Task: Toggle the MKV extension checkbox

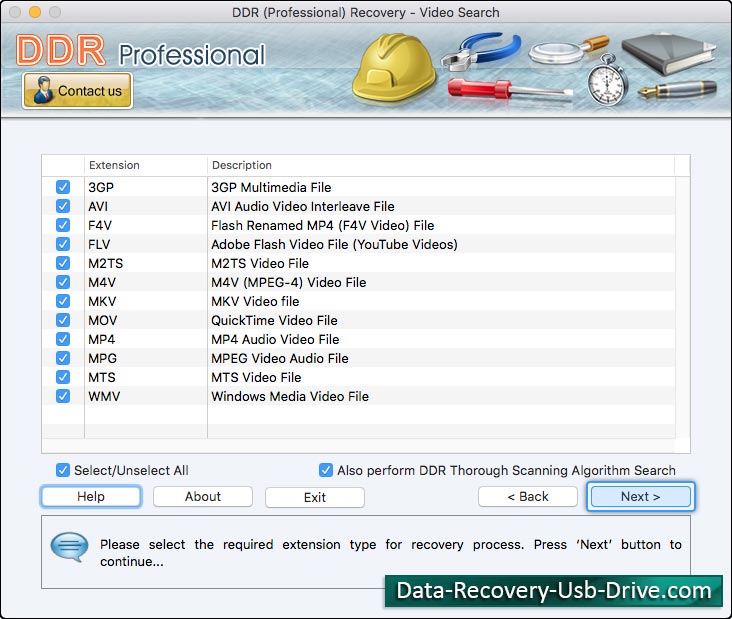Action: (x=63, y=301)
